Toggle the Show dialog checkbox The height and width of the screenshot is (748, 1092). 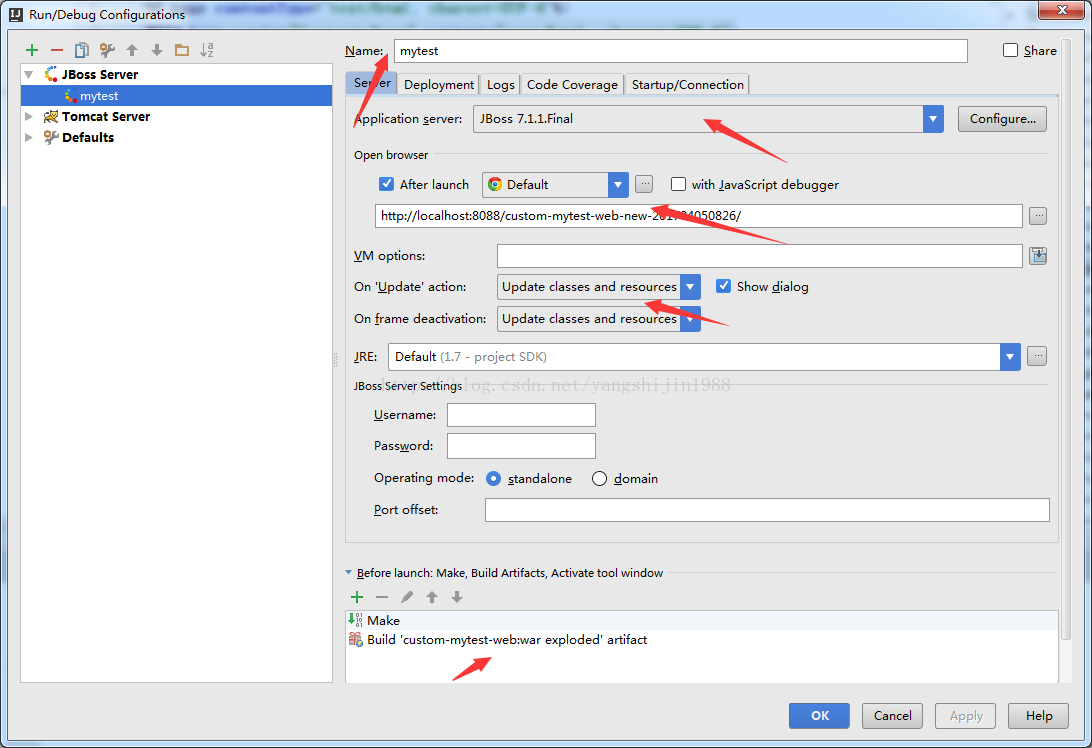pos(724,286)
